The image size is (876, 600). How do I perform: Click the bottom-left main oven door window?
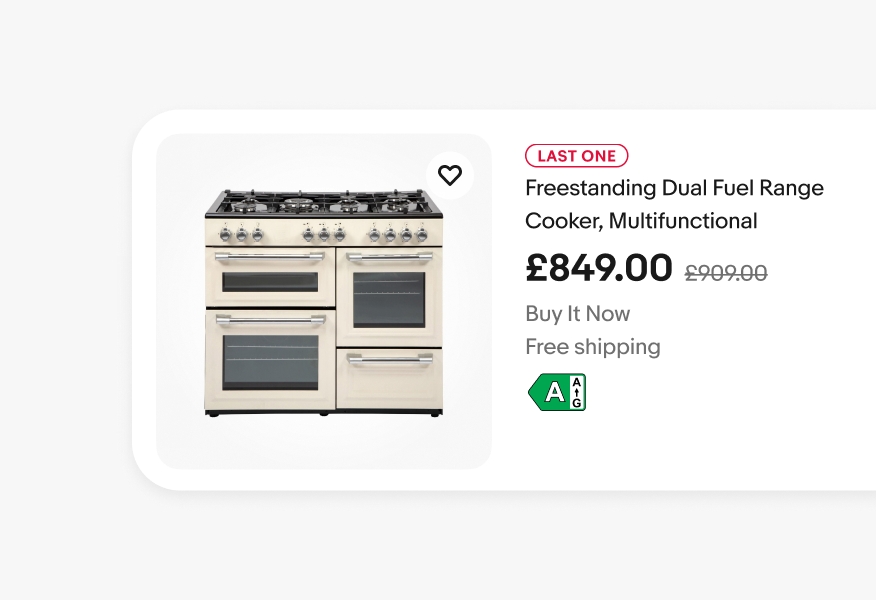pos(270,361)
